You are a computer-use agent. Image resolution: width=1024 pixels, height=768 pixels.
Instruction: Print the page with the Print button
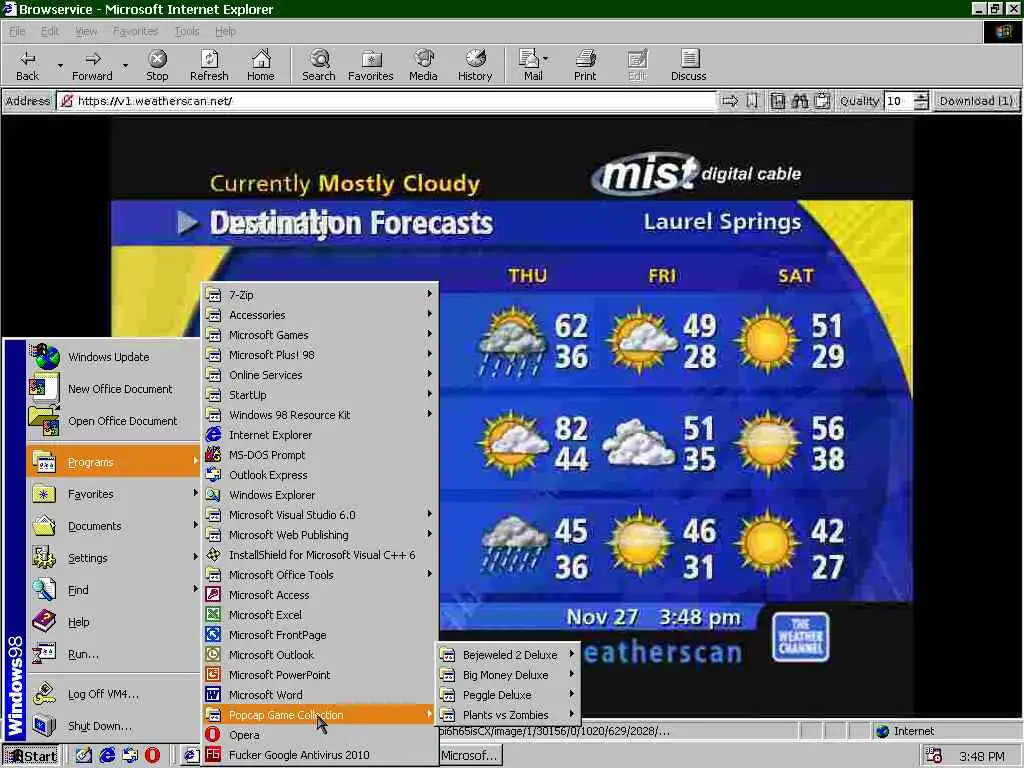(x=585, y=65)
